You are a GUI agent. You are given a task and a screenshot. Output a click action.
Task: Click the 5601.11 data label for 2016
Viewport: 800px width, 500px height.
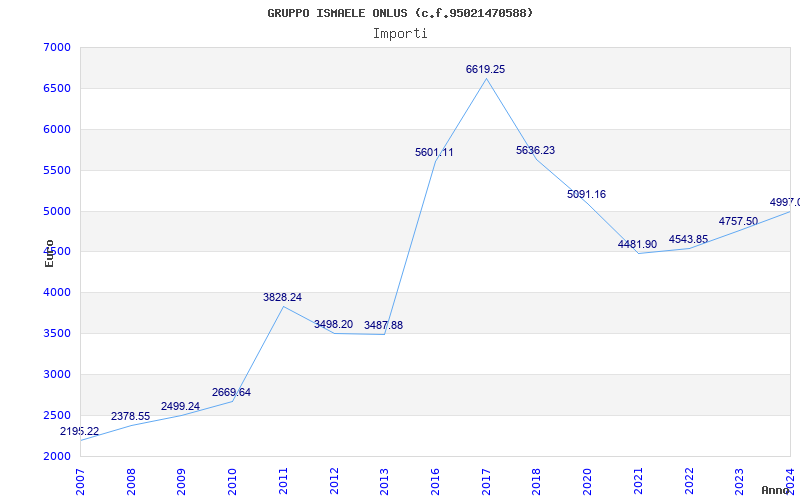[x=434, y=153]
